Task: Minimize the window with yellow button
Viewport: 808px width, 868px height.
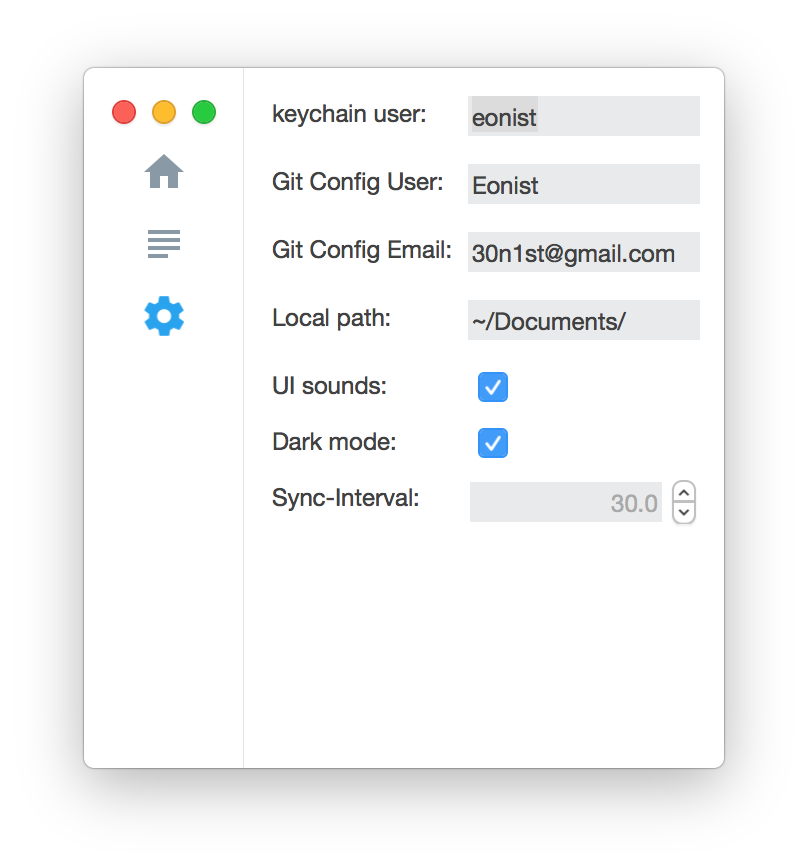Action: [x=164, y=112]
